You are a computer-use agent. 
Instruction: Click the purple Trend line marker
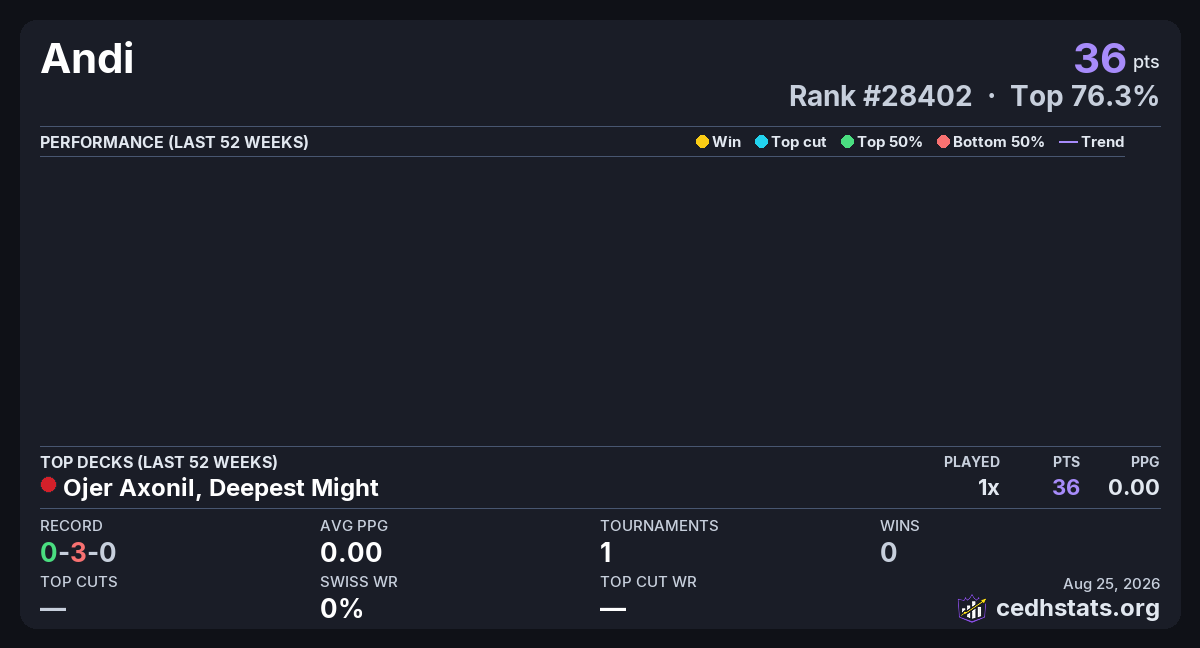[1068, 142]
